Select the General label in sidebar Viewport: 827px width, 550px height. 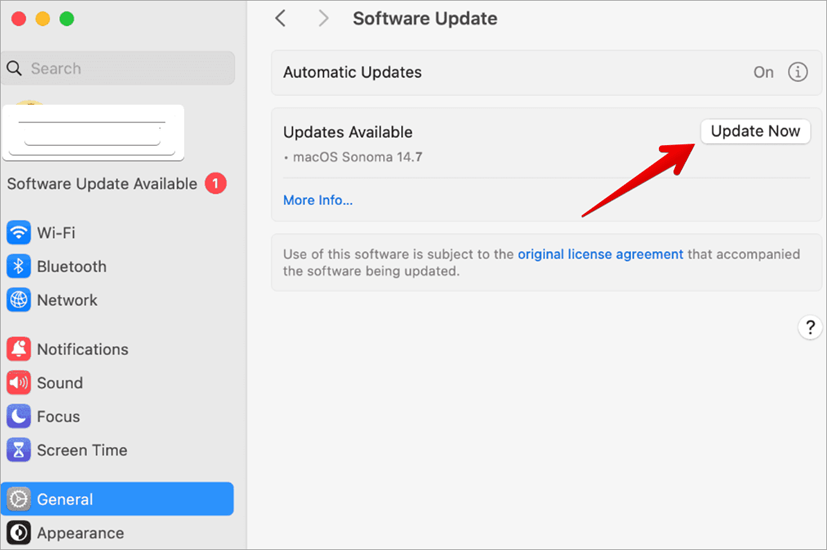tap(65, 499)
